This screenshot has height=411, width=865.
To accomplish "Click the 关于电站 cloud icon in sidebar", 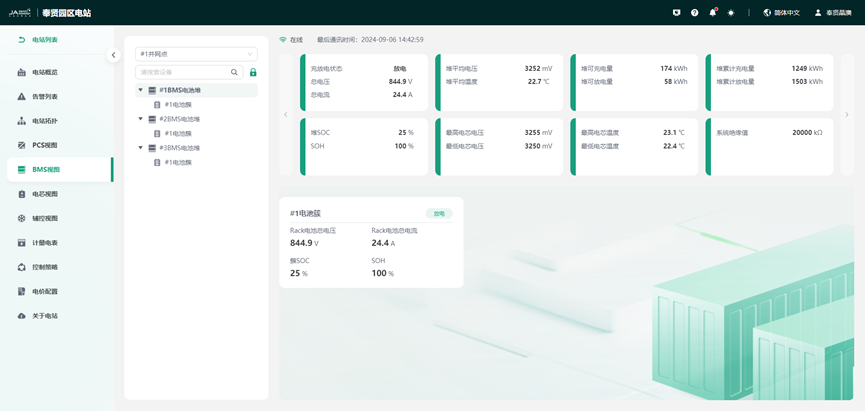I will (22, 316).
